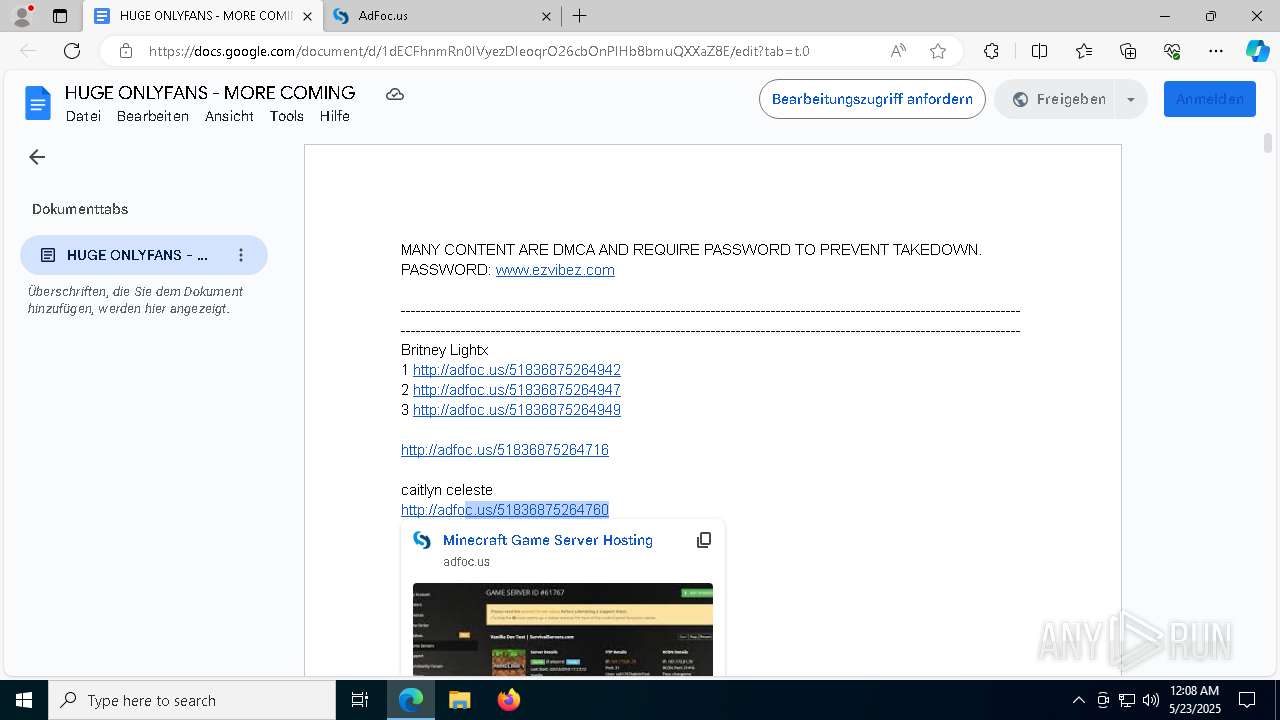
Task: Open the notifications action center
Action: pos(1248,700)
